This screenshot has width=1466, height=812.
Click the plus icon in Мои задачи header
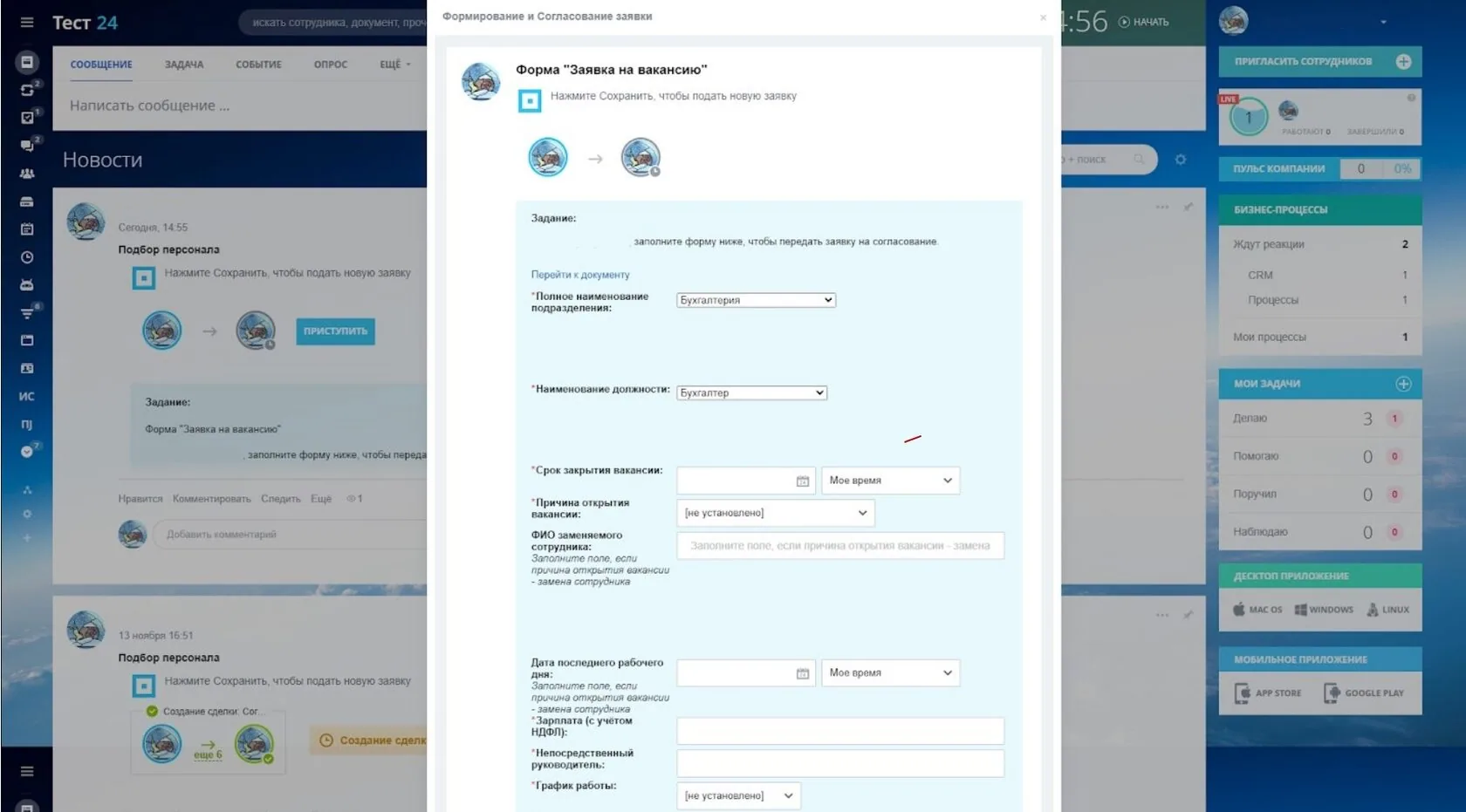point(1403,384)
